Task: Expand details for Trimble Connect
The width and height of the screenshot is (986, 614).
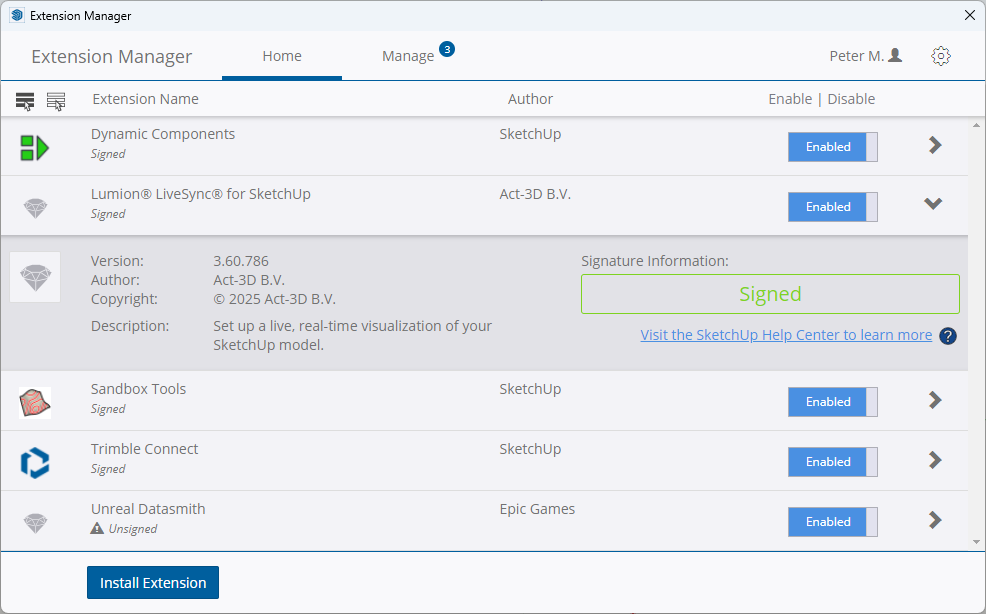Action: (935, 460)
